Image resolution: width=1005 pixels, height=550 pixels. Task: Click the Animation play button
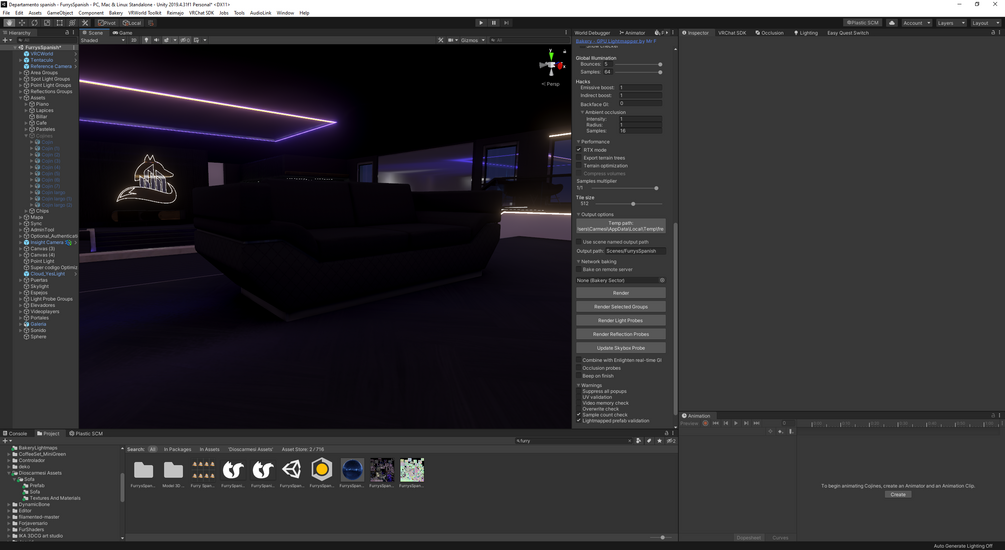[736, 423]
